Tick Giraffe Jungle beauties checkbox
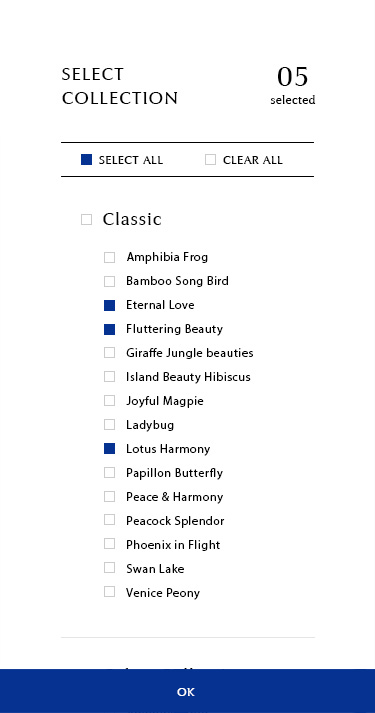Screen dimensions: 375x713 click(x=110, y=353)
